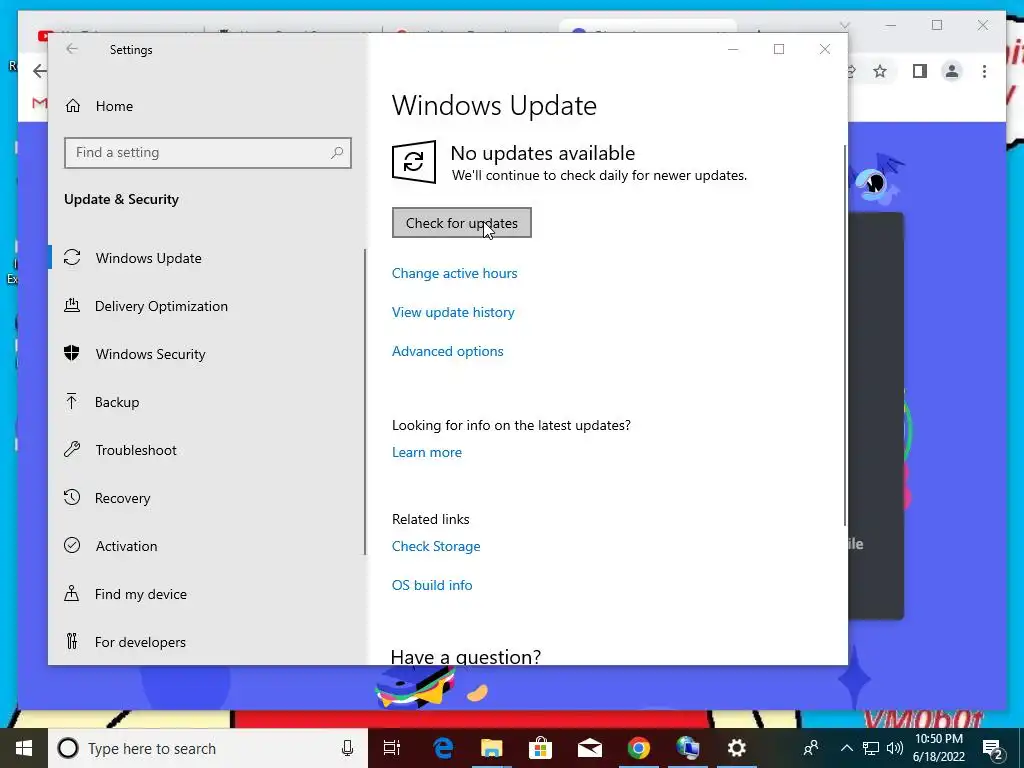This screenshot has width=1024, height=768.
Task: Click the update status refresh icon
Action: click(x=414, y=161)
